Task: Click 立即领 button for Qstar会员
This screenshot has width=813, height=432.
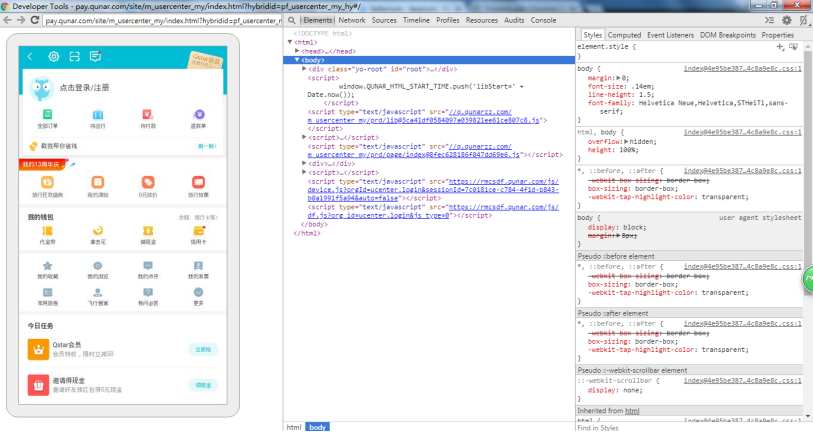Action: click(x=203, y=350)
